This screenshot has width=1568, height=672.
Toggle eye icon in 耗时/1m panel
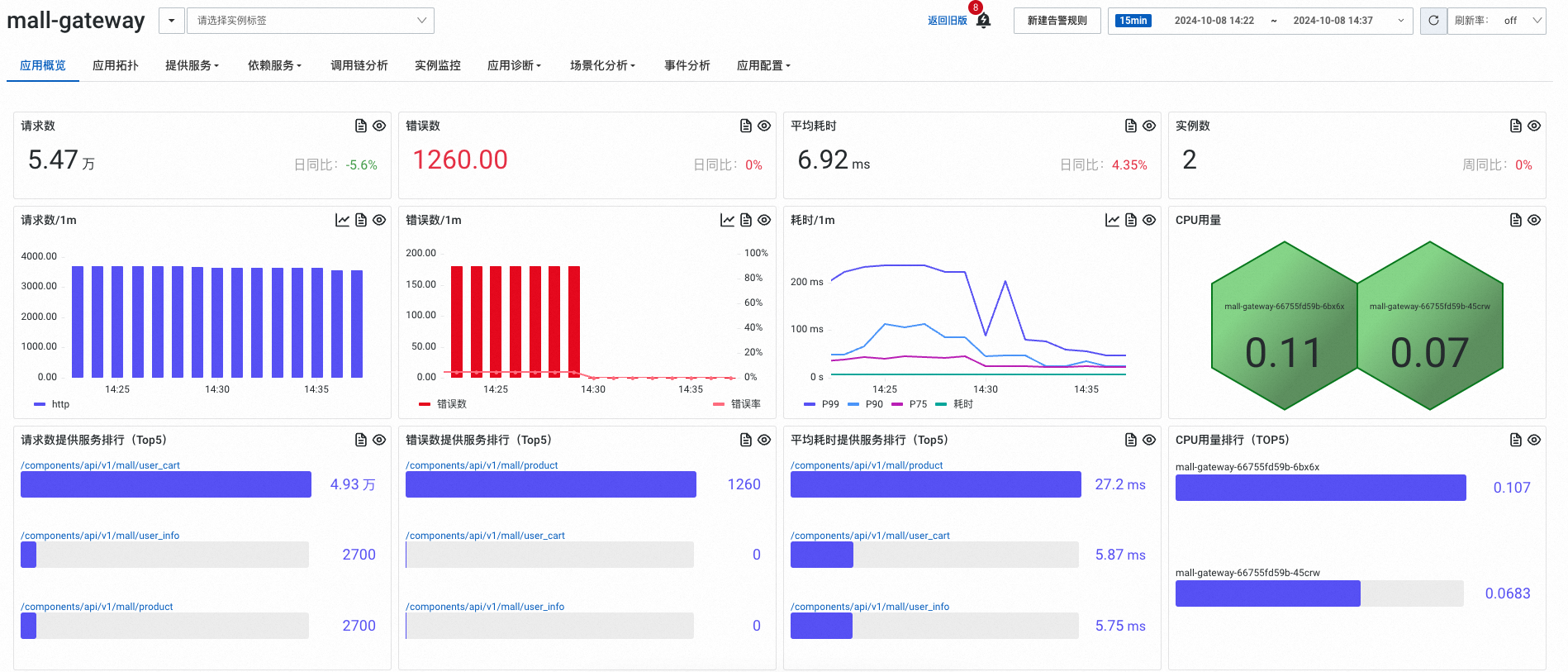click(1149, 220)
